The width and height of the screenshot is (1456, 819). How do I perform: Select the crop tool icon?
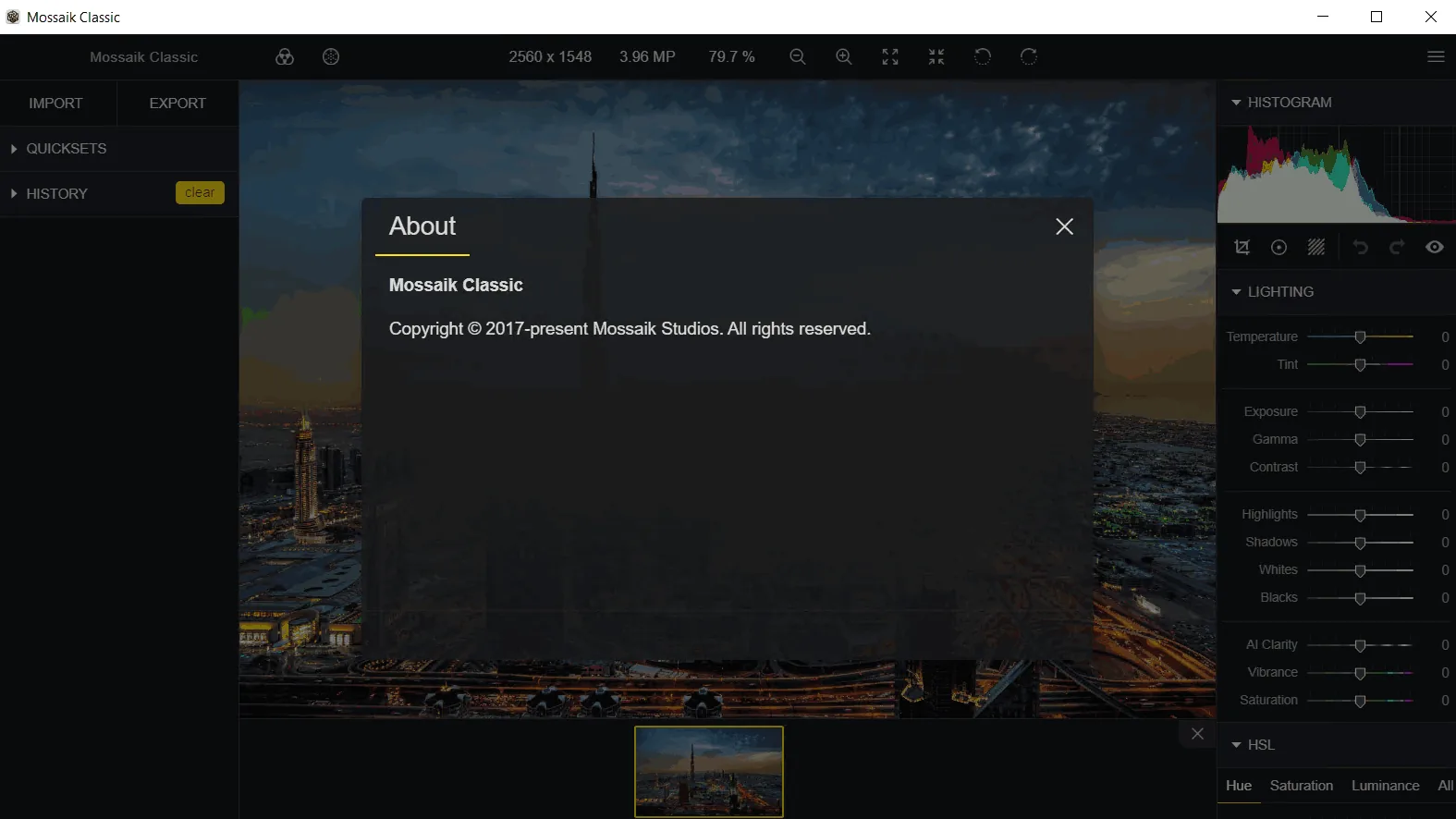1242,247
